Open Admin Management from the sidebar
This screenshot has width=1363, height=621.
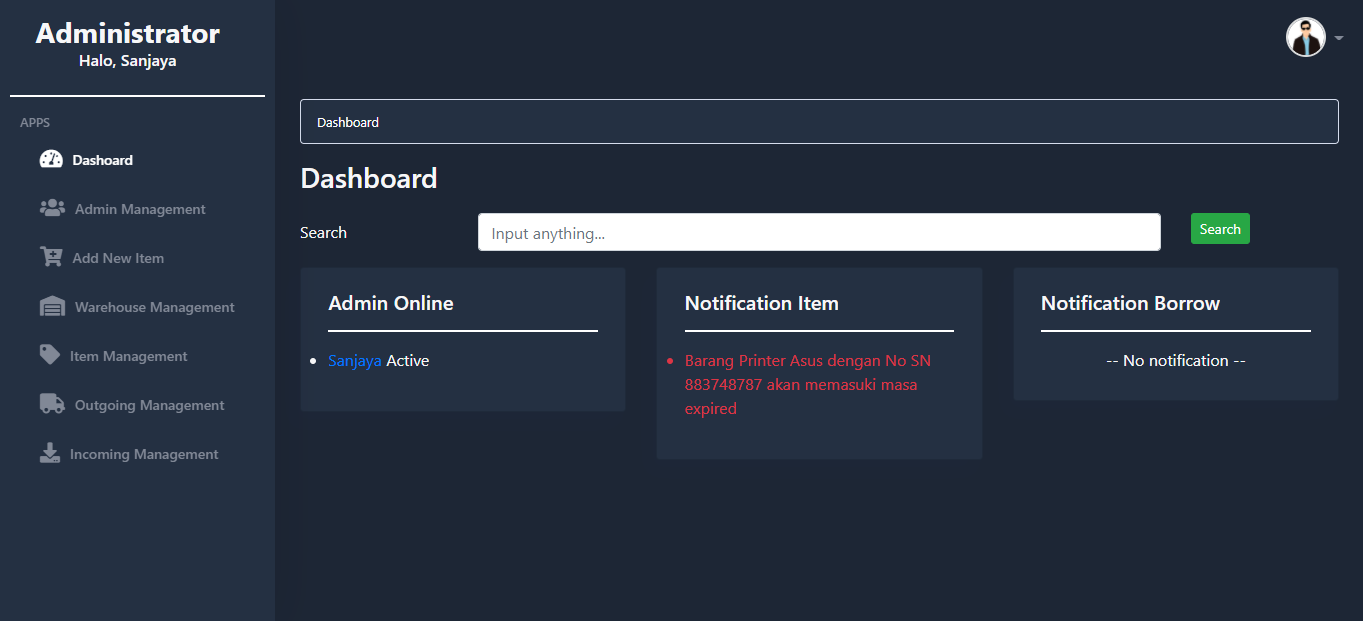[140, 209]
